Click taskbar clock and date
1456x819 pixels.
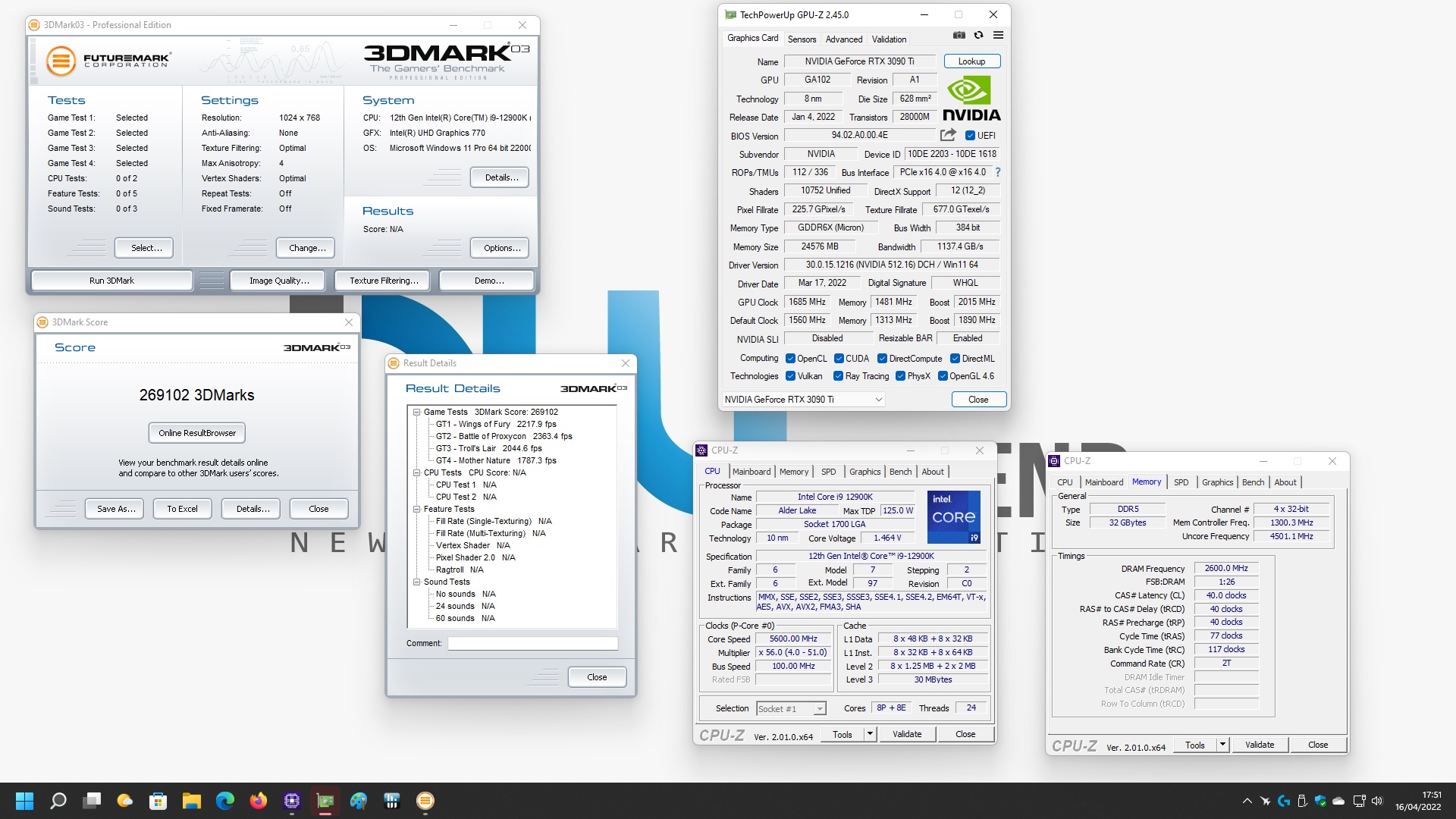click(x=1418, y=801)
